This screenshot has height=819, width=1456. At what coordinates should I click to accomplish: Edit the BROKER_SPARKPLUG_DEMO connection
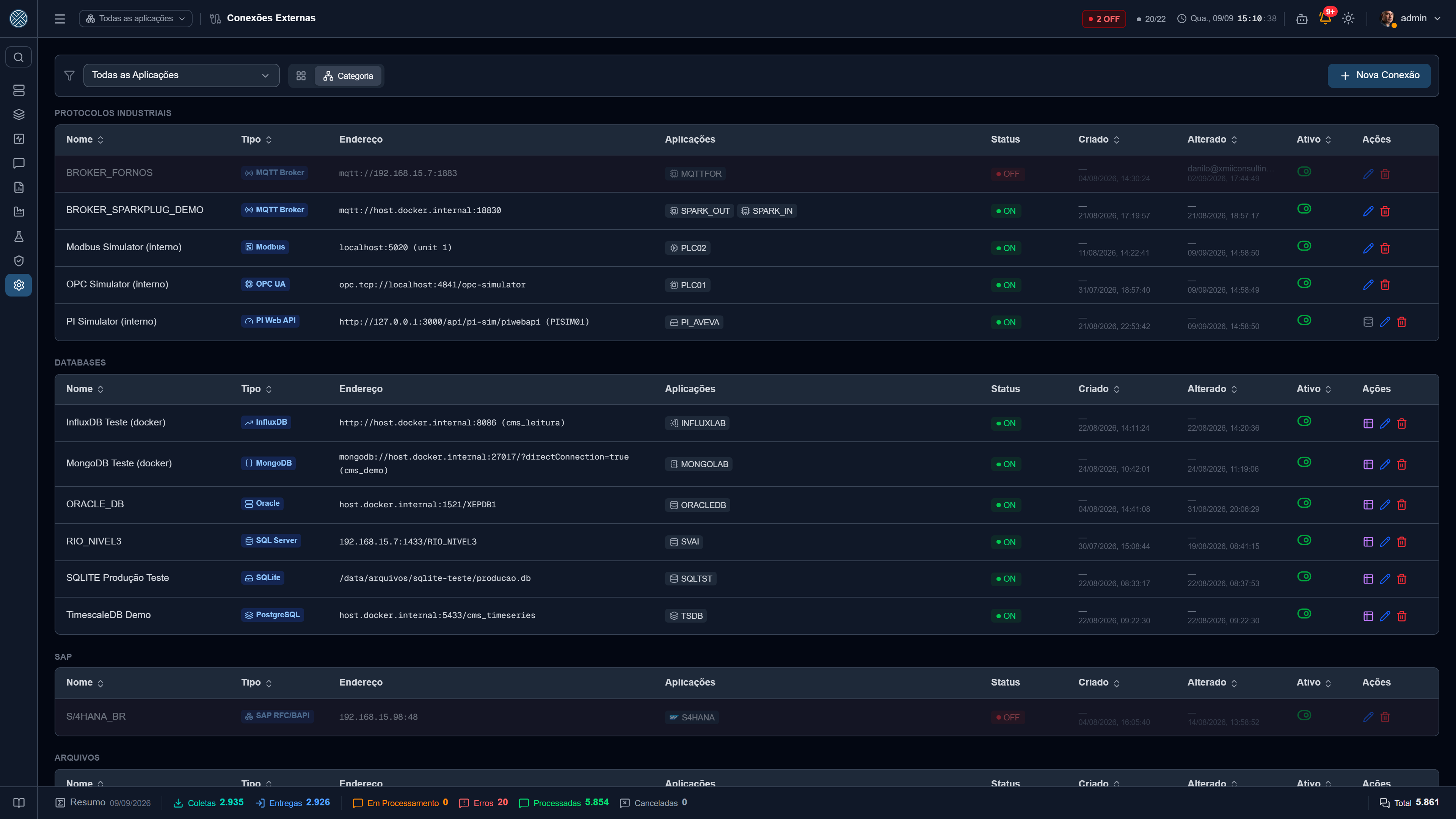[x=1368, y=211]
